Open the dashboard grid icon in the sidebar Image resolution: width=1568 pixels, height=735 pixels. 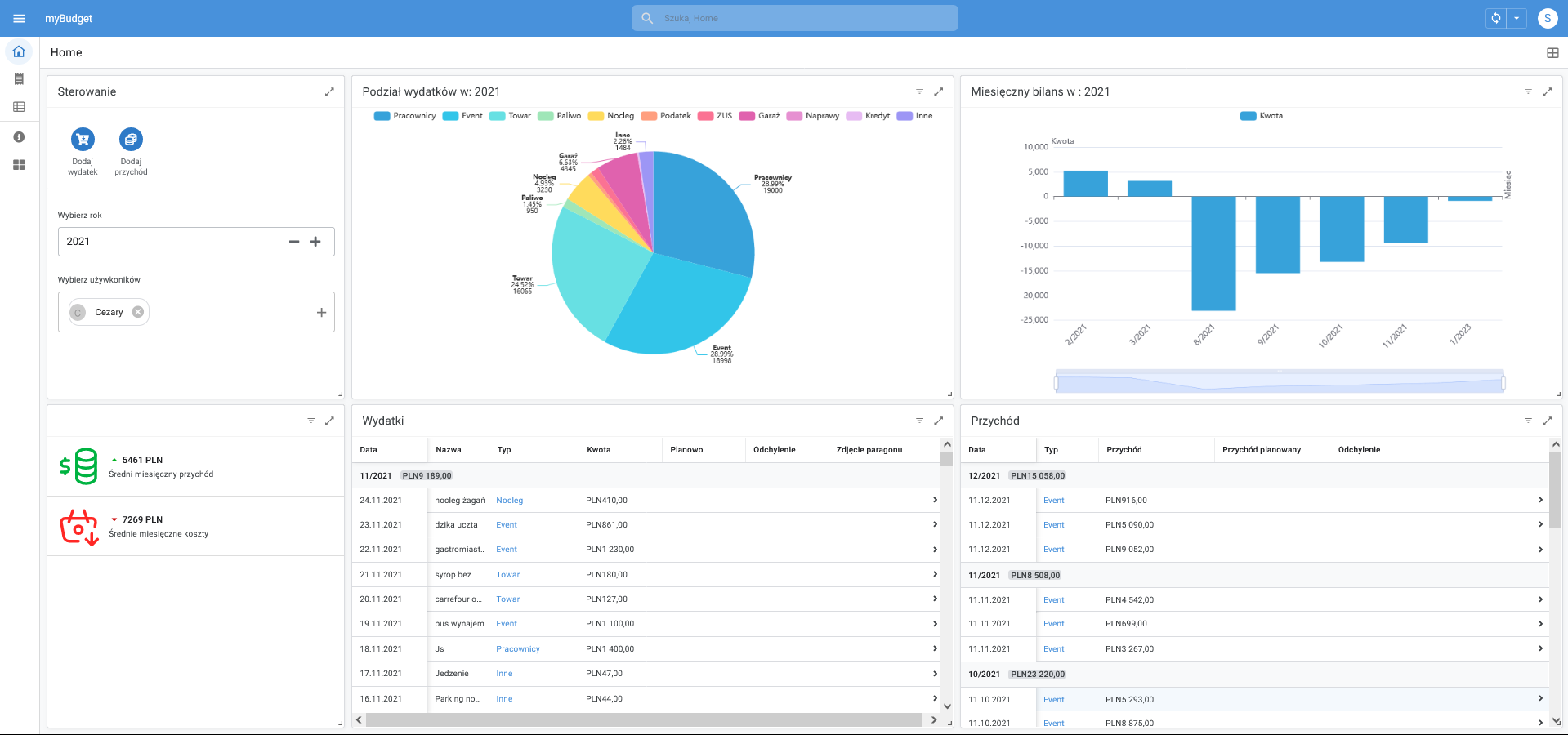pos(19,164)
